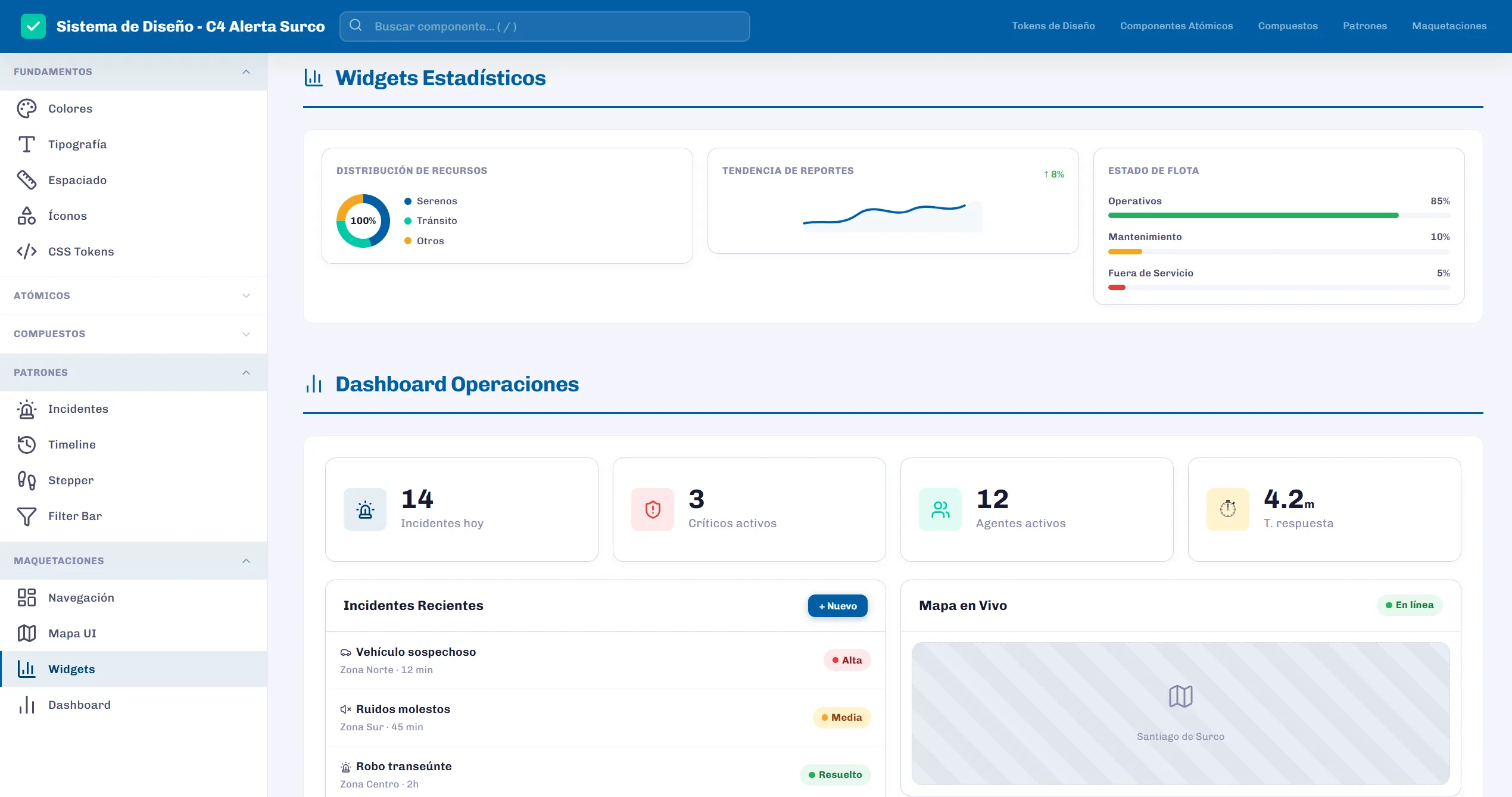
Task: Click the green checkmark logo icon
Action: pos(33,26)
